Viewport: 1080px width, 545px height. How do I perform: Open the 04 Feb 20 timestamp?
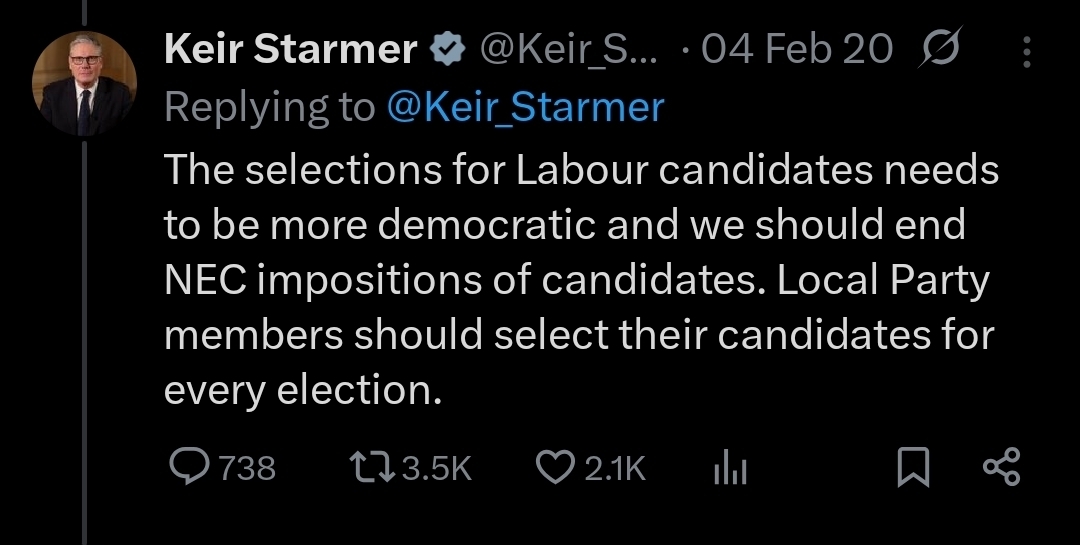[x=796, y=50]
